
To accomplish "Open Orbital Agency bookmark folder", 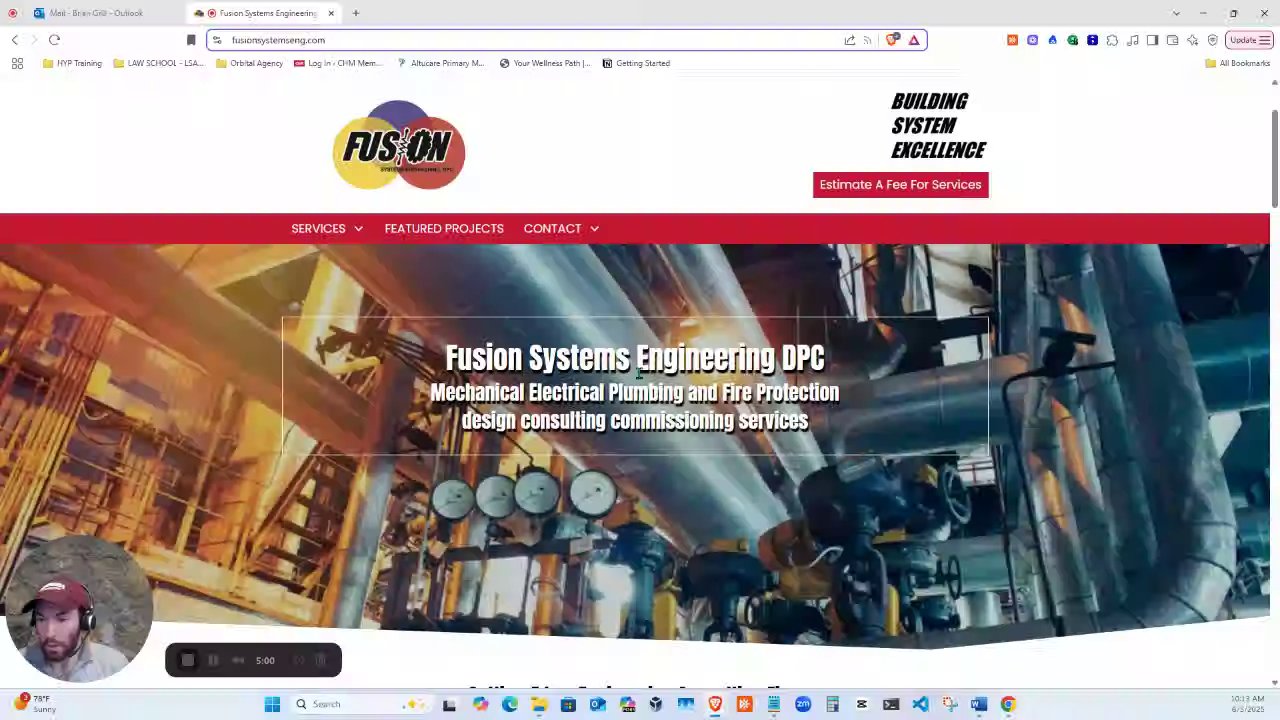I will click(250, 63).
